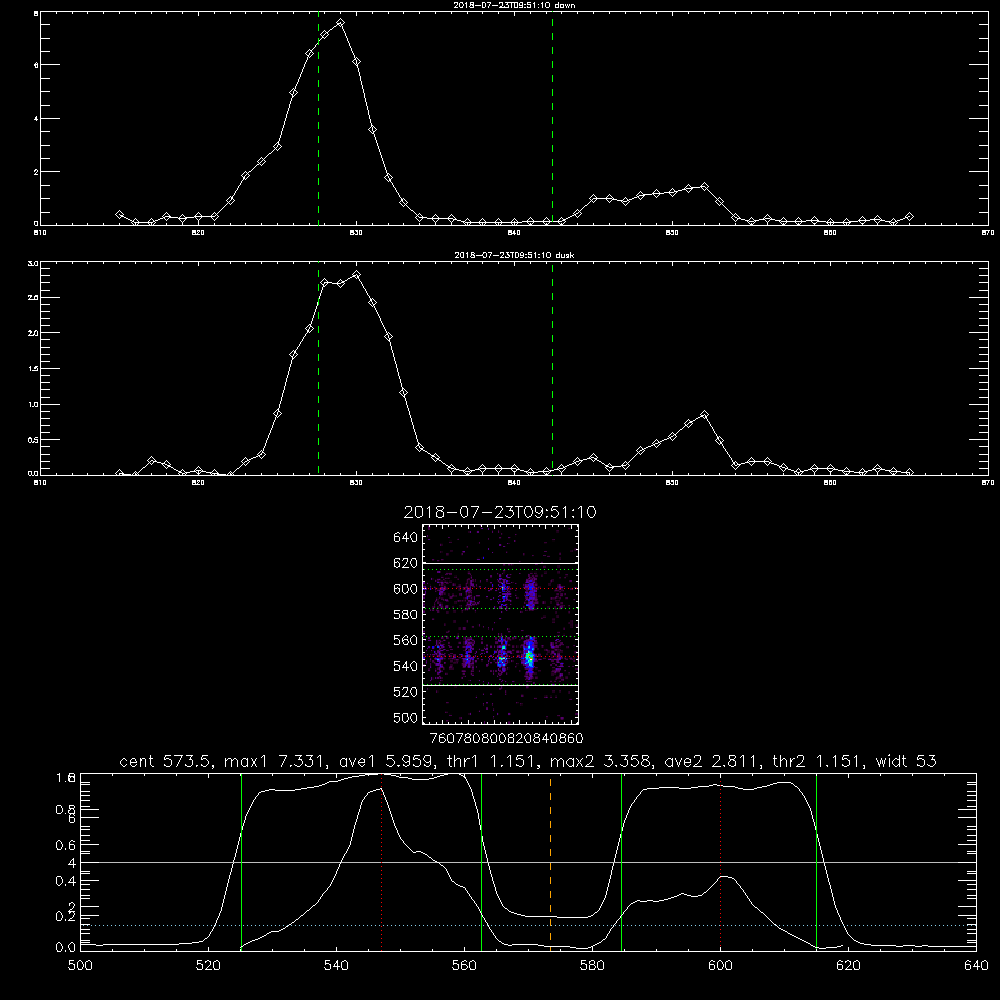The width and height of the screenshot is (1000, 1000).
Task: Select the "ave1 5.959" value
Action: tap(385, 761)
